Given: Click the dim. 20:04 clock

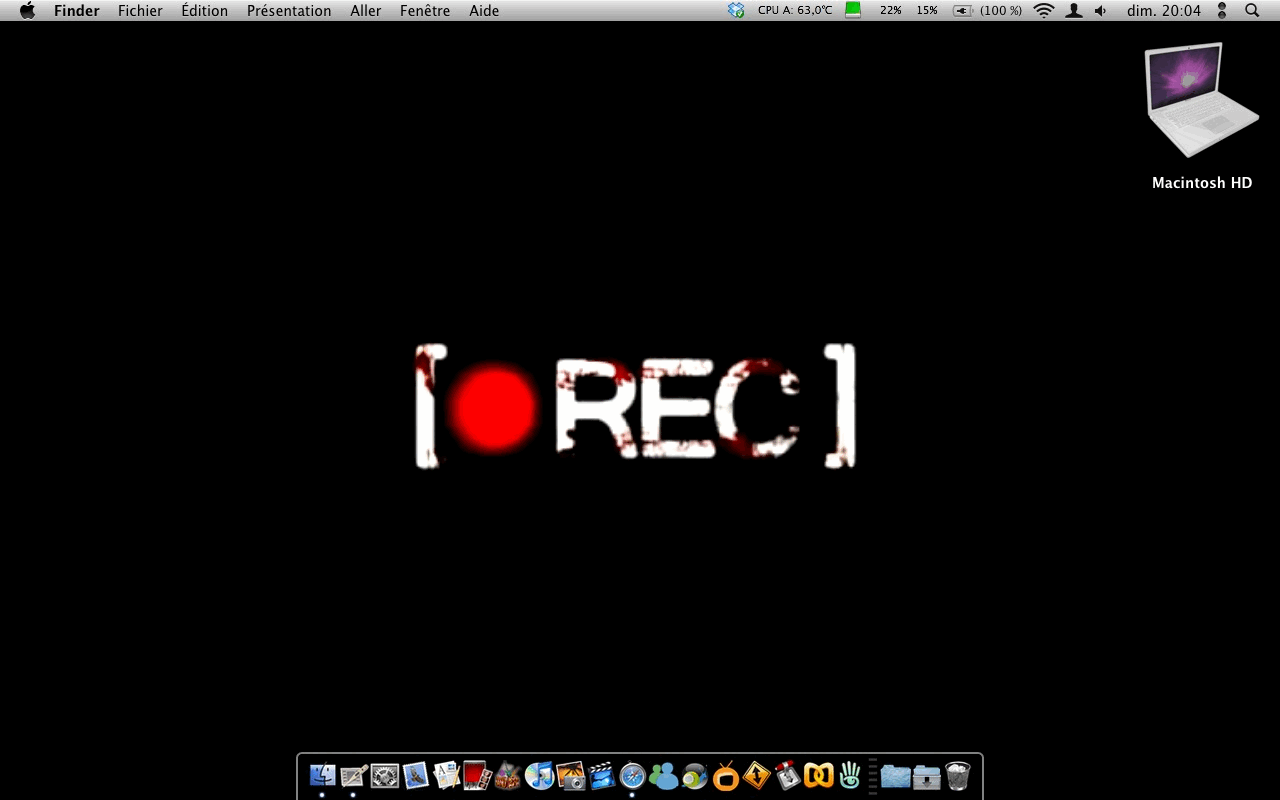Looking at the screenshot, I should tap(1164, 11).
